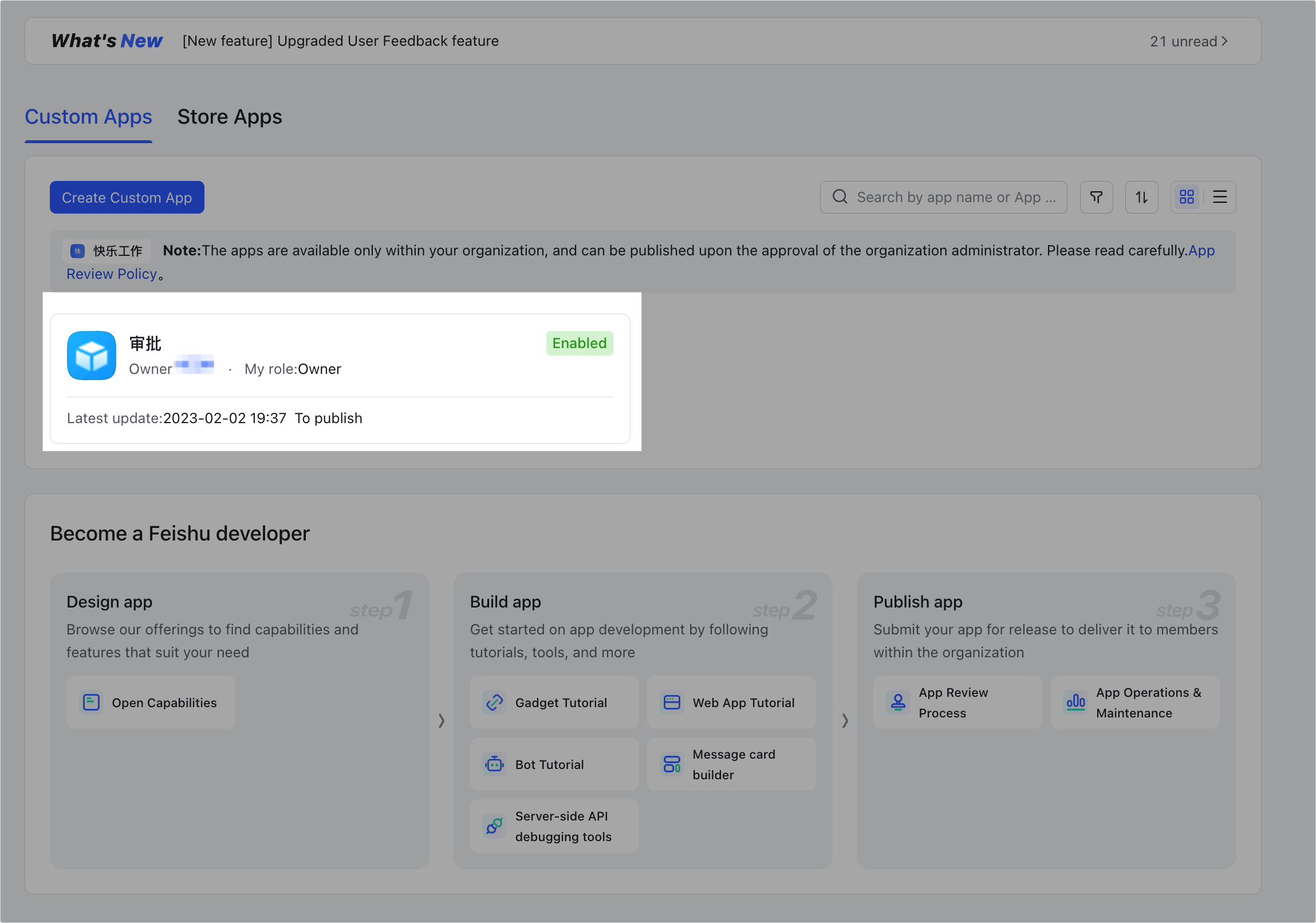The height and width of the screenshot is (923, 1316).
Task: Open the Gadget Tutorial card
Action: click(554, 703)
